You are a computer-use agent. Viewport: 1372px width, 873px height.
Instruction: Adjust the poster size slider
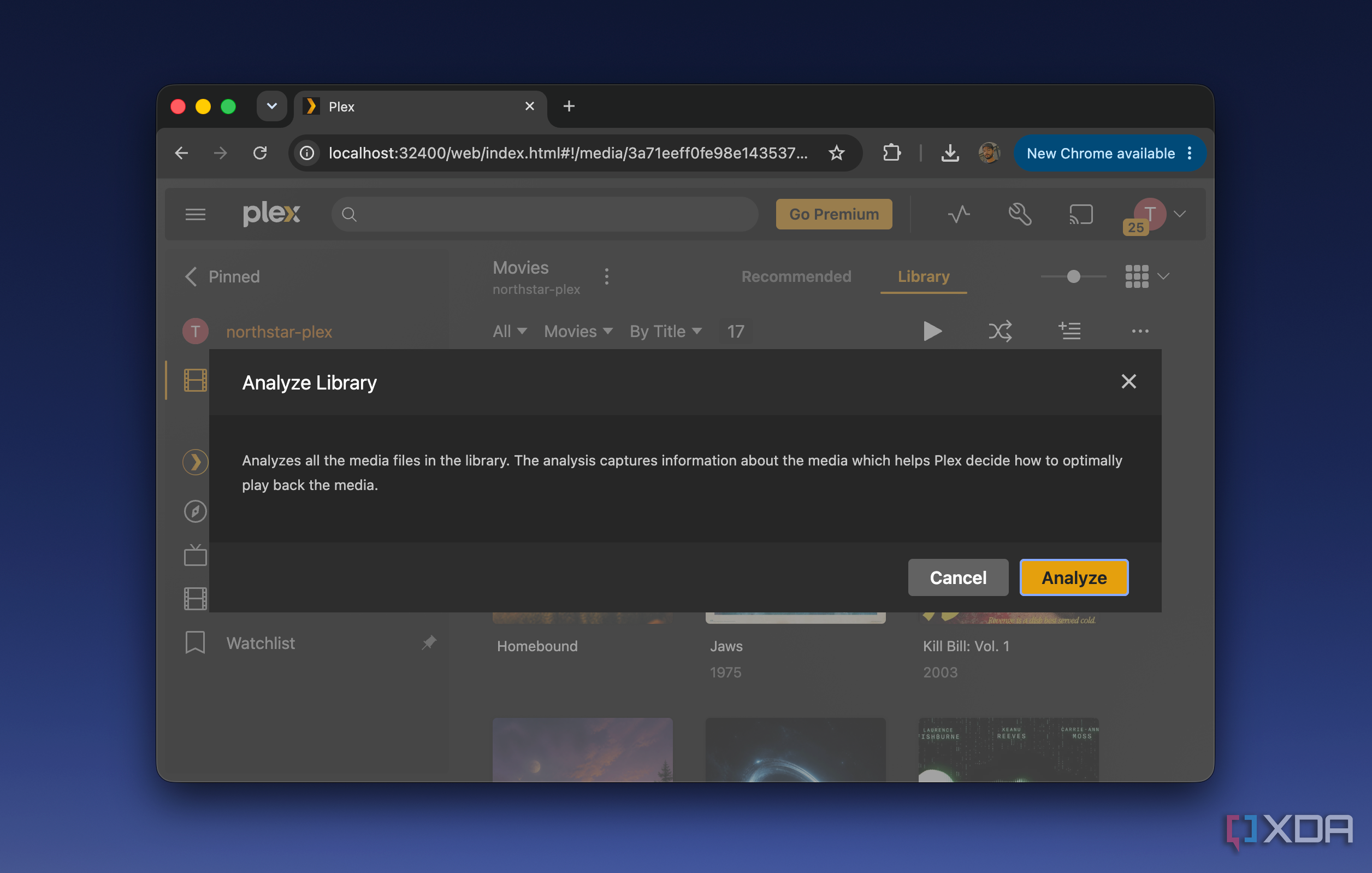coord(1073,276)
